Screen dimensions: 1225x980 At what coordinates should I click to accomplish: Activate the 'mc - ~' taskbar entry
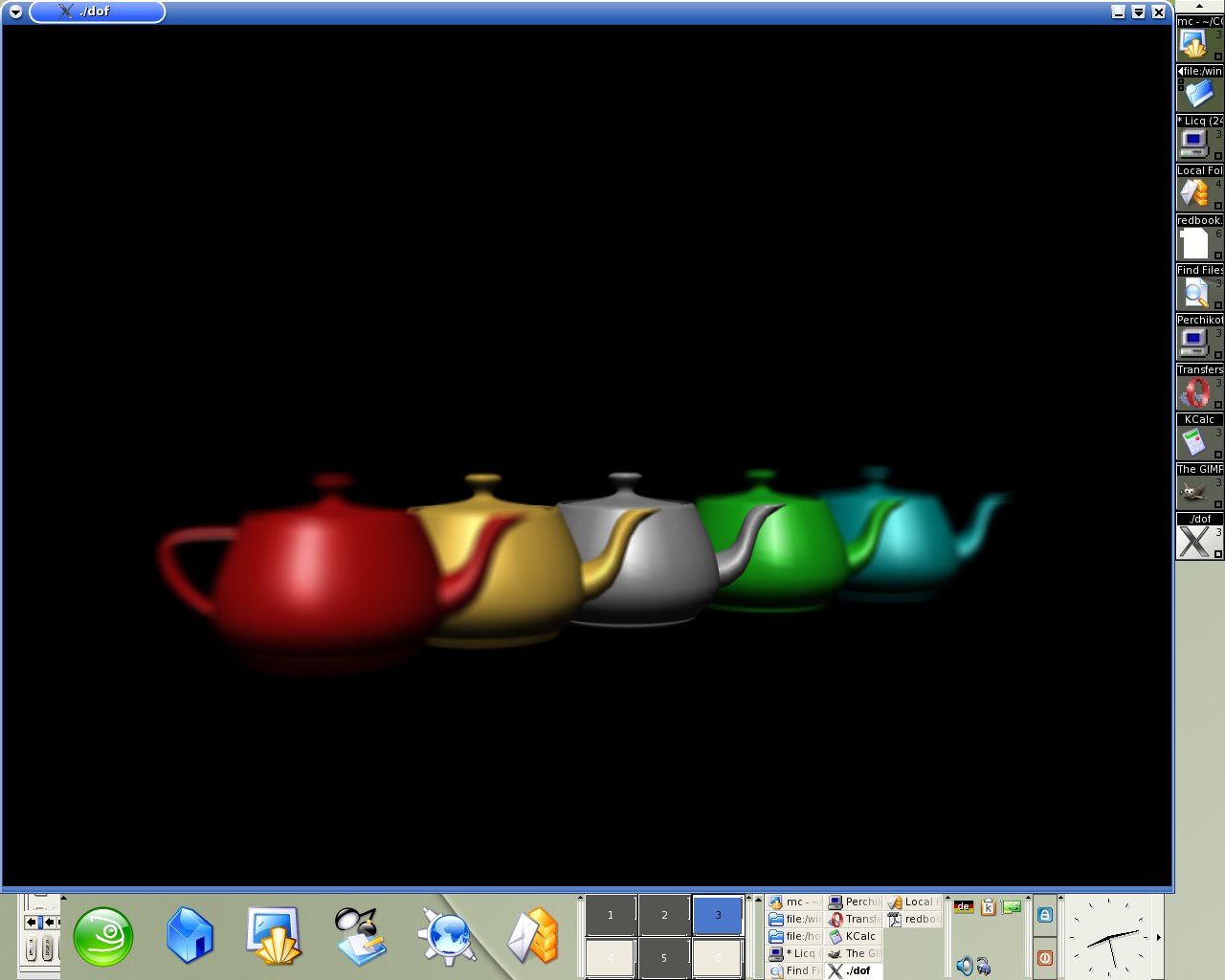point(794,902)
